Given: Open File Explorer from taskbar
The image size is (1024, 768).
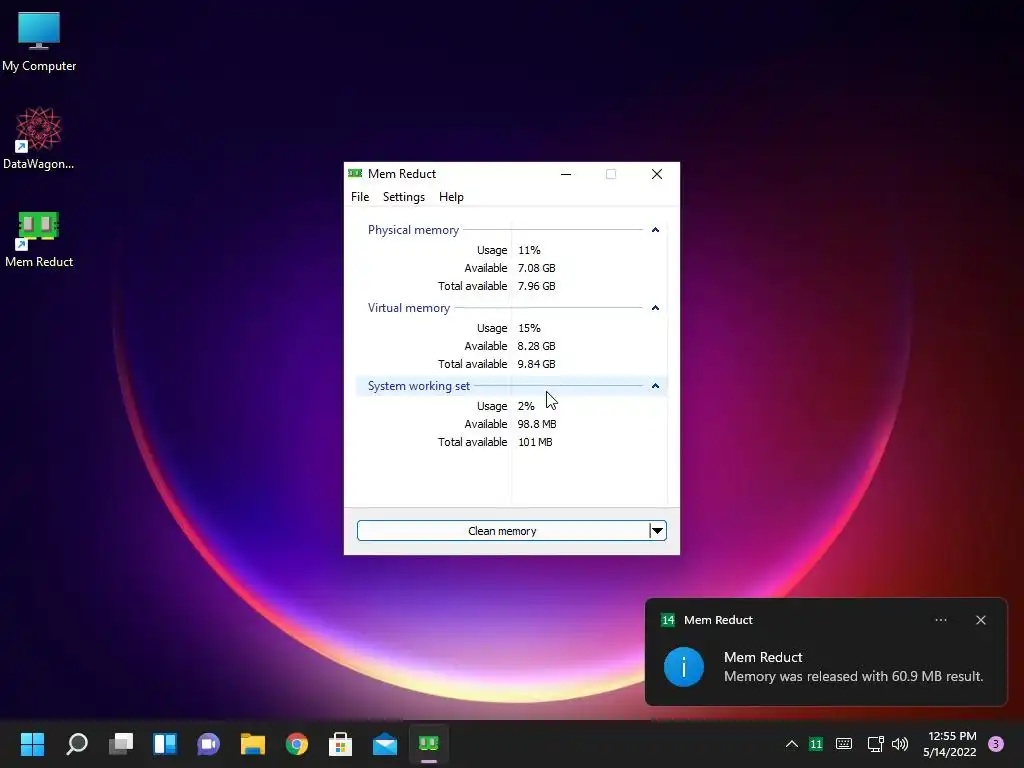Looking at the screenshot, I should click(x=253, y=744).
